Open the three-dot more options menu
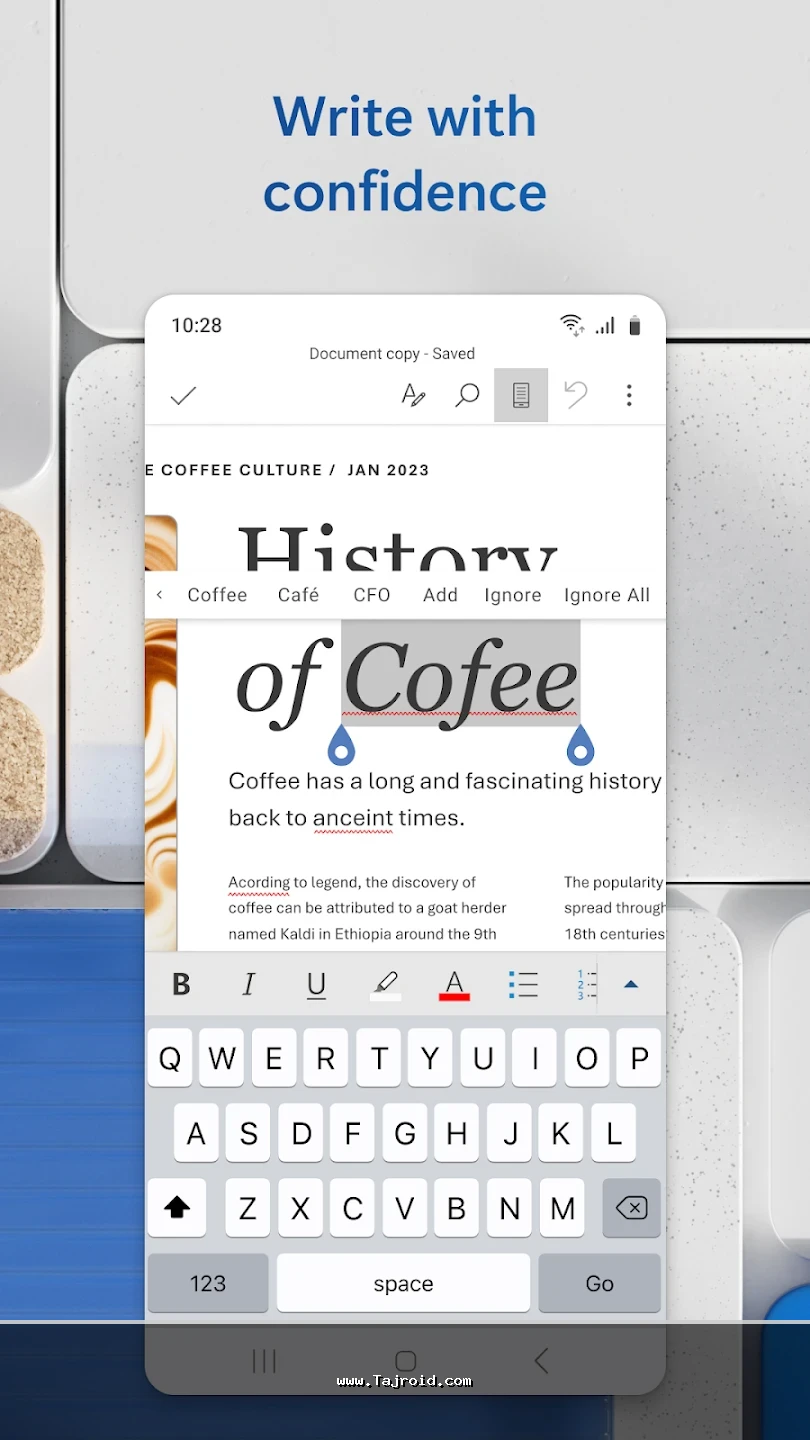 click(629, 396)
